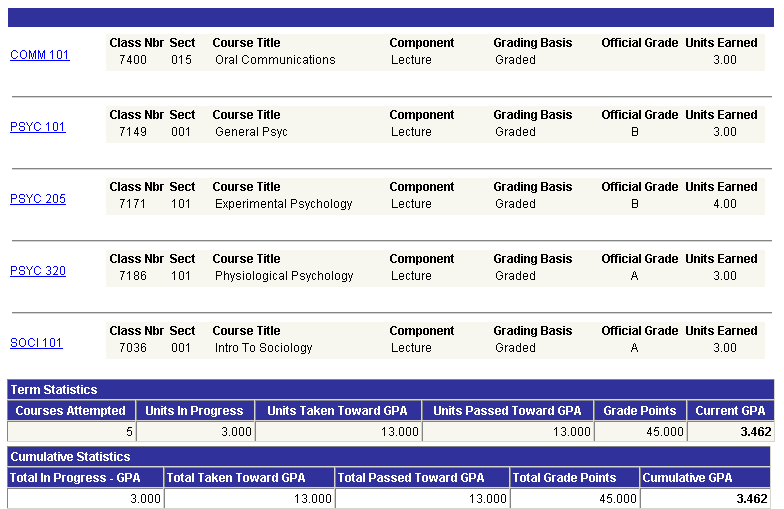Screen dimensions: 784x509
Task: Click the Experimental Psychology title text
Action: point(283,204)
